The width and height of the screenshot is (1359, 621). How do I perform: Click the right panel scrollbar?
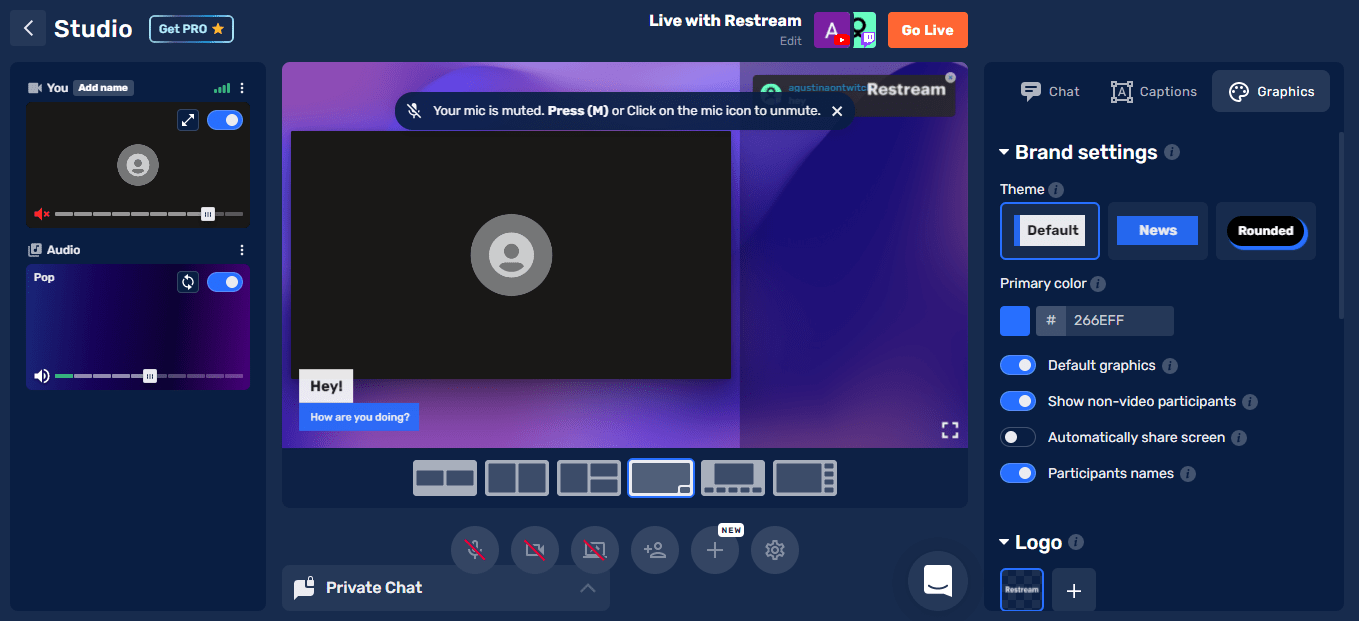tap(1341, 225)
